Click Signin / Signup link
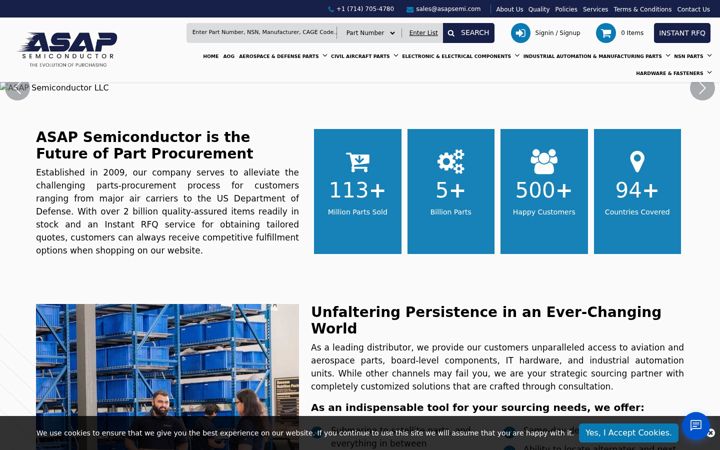Screen dimensions: 720x450 click(557, 33)
